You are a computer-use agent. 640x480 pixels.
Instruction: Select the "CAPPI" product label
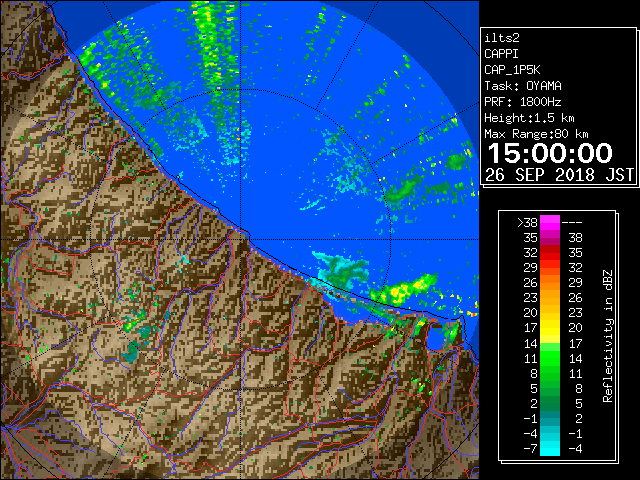(x=501, y=54)
